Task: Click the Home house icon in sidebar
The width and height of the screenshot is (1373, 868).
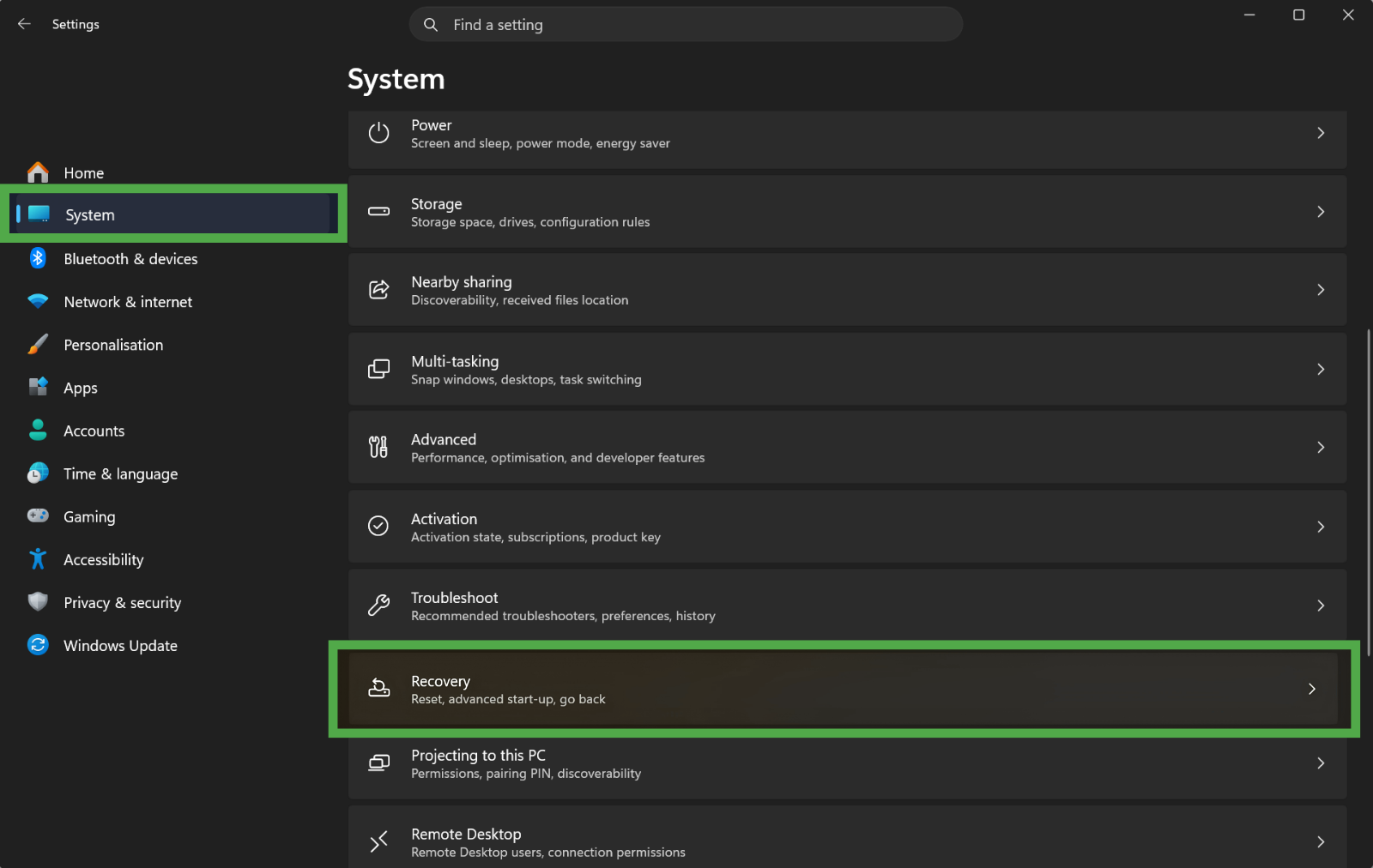Action: [38, 172]
